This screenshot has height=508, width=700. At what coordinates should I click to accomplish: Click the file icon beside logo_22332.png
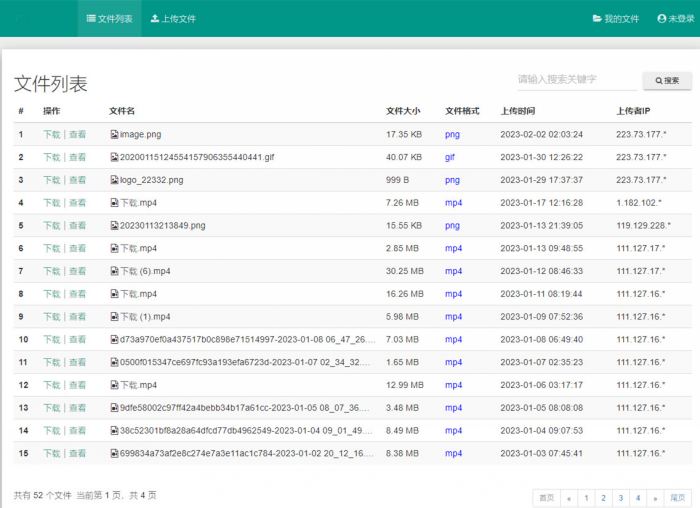click(114, 180)
